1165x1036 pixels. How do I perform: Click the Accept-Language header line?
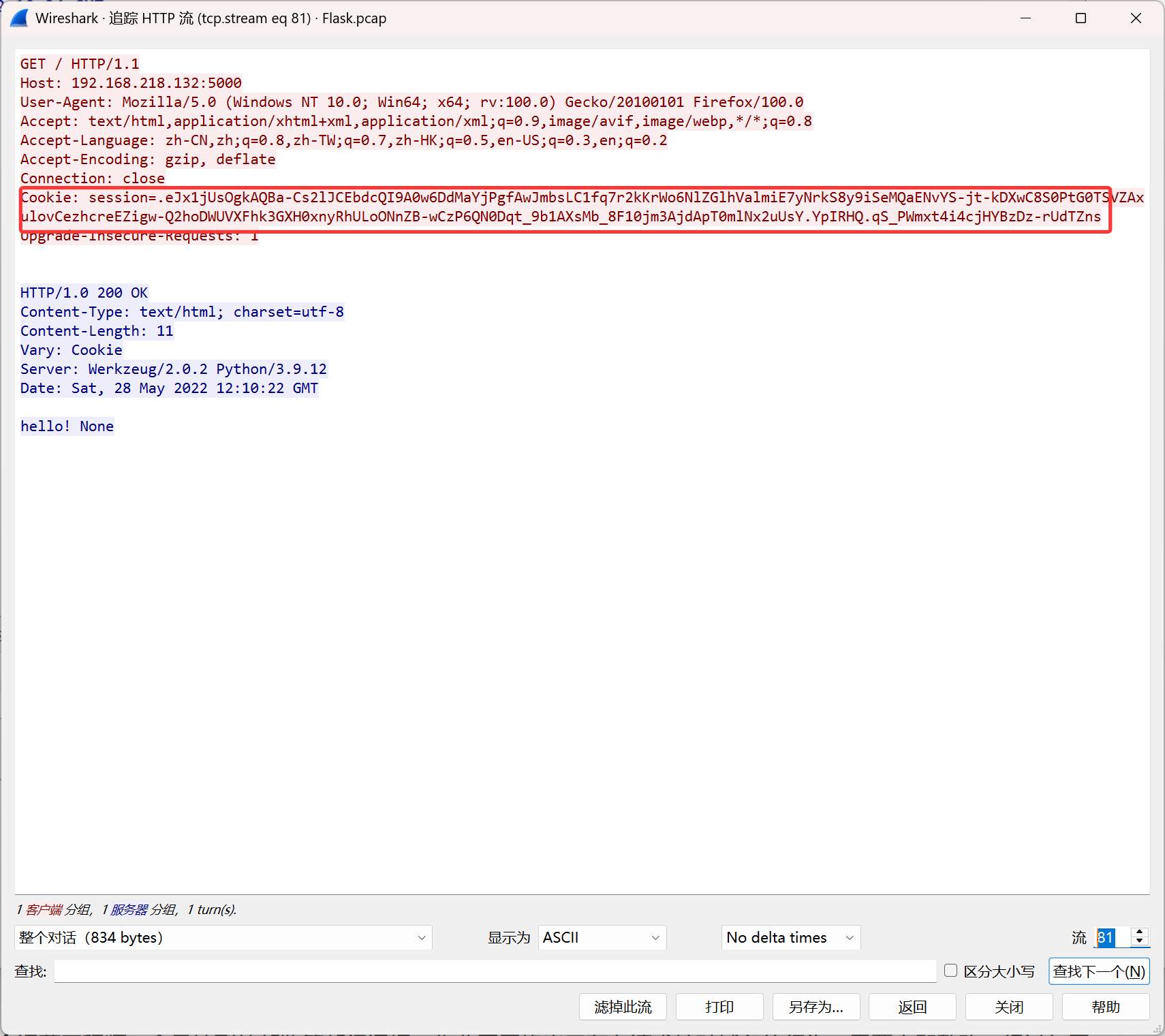[343, 140]
